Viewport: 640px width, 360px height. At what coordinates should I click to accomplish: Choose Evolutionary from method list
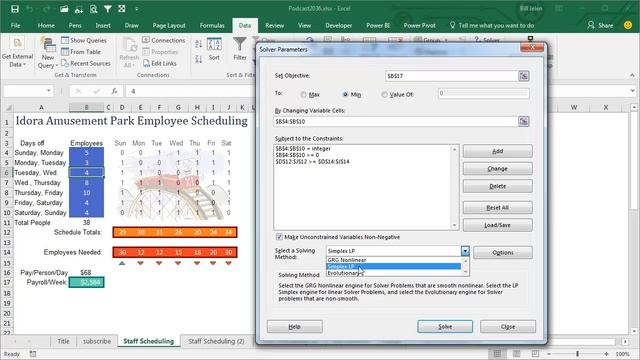[393, 273]
